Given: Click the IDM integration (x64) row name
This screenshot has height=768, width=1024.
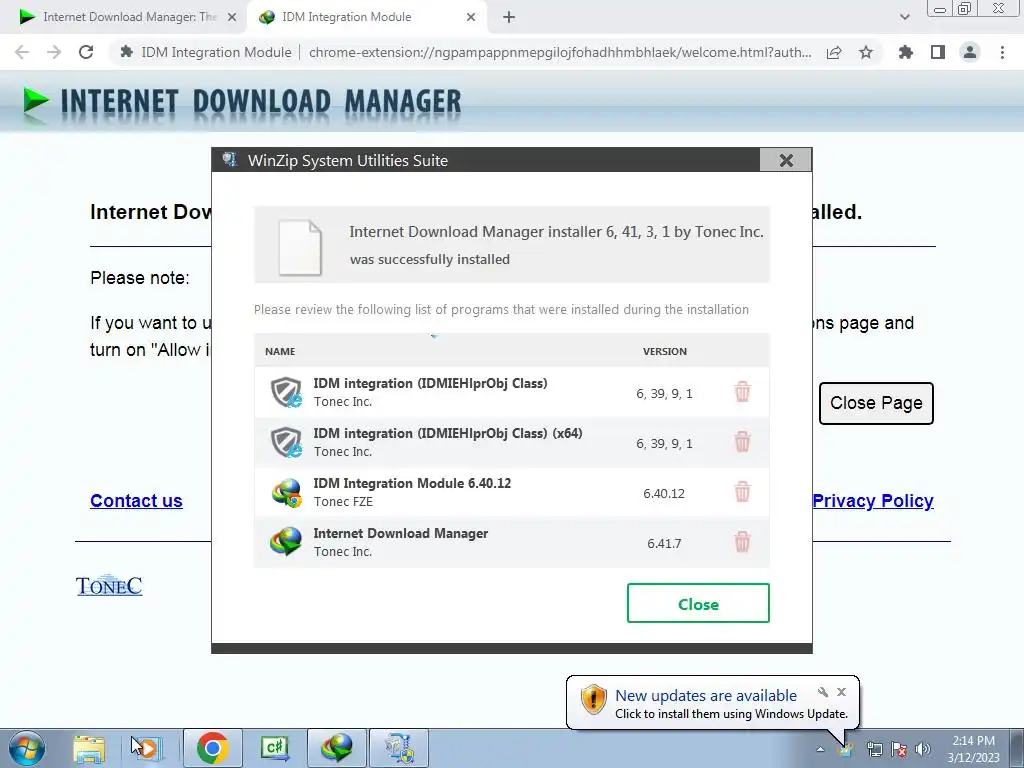Looking at the screenshot, I should point(448,433).
